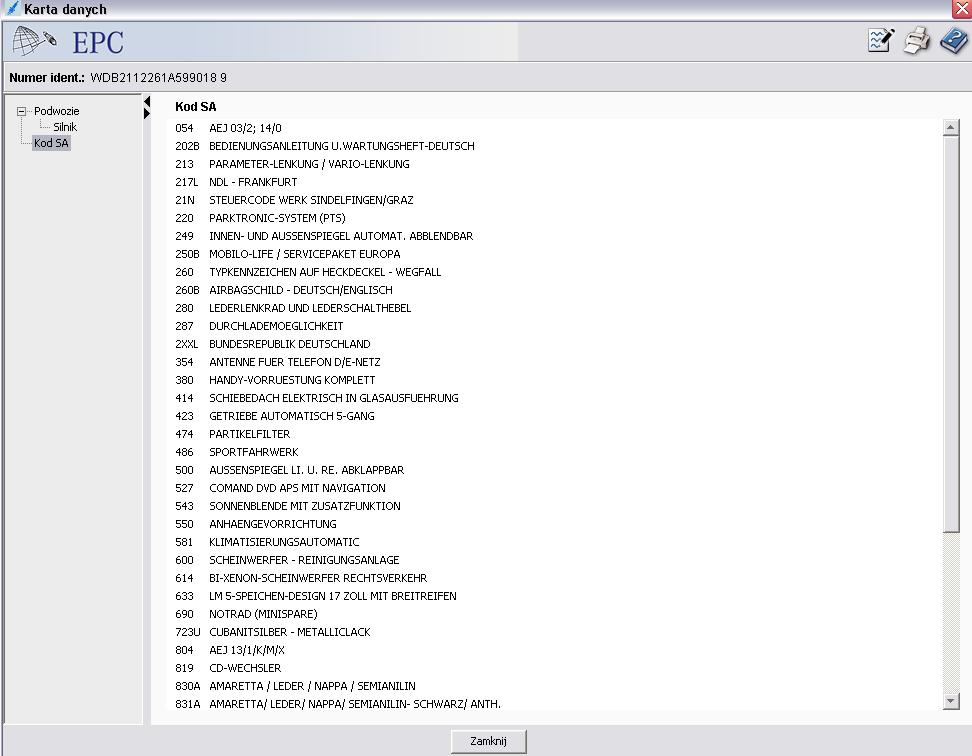Select the Silnik tree item
Image resolution: width=972 pixels, height=756 pixels.
(x=65, y=127)
